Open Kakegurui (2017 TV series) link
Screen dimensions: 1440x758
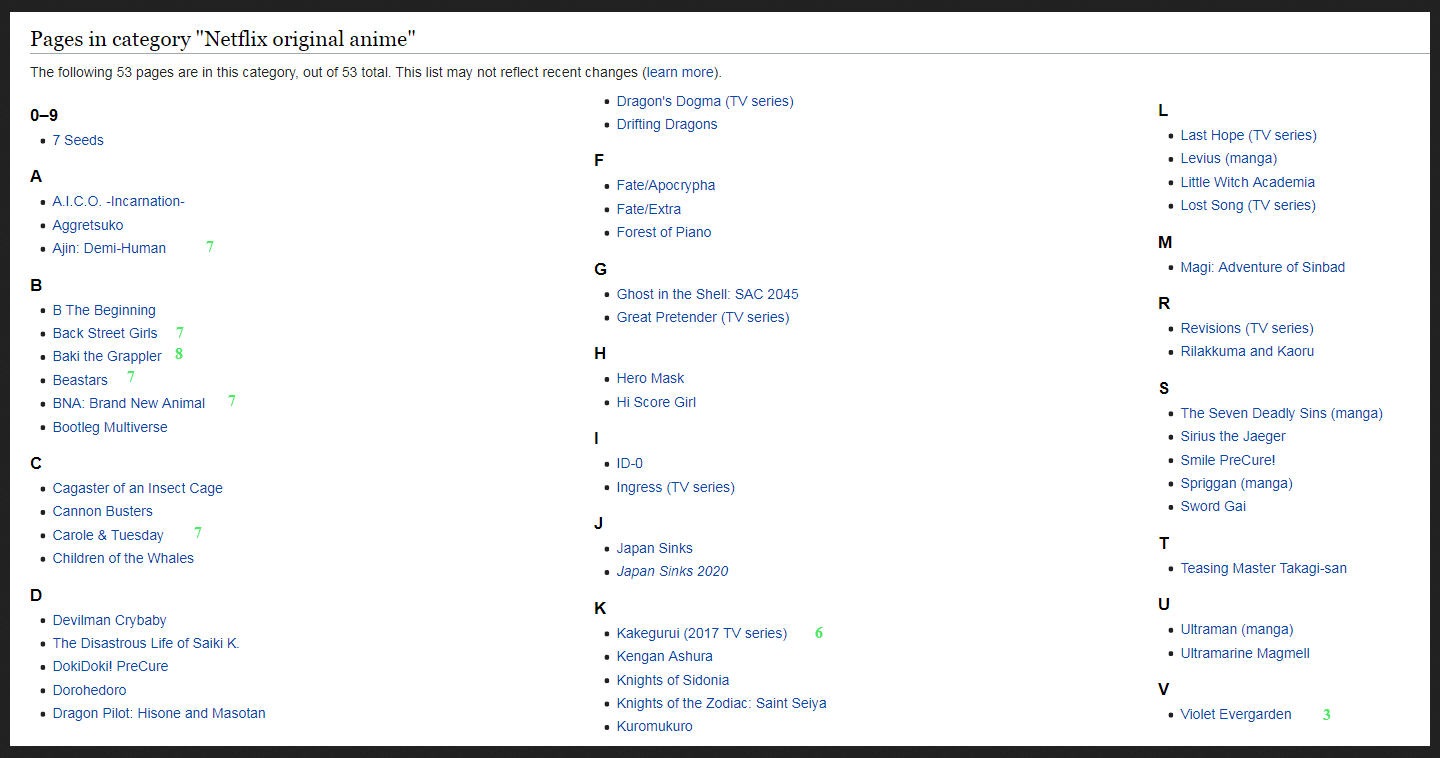(x=702, y=633)
